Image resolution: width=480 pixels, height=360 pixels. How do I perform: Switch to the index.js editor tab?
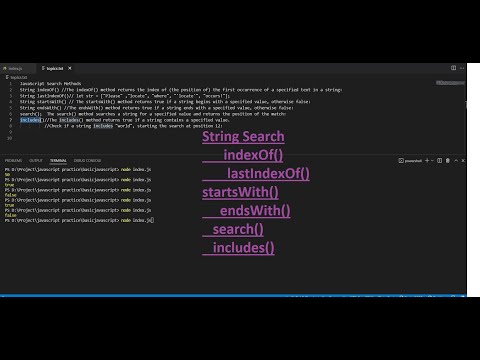pyautogui.click(x=17, y=68)
